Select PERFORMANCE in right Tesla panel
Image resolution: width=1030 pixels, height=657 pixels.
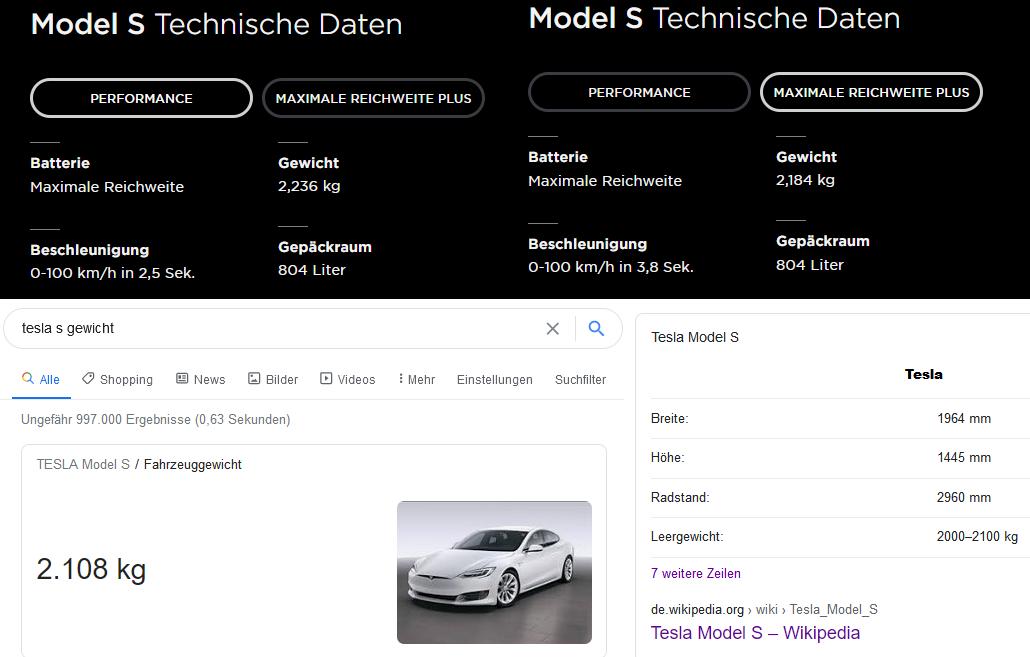[x=639, y=93]
